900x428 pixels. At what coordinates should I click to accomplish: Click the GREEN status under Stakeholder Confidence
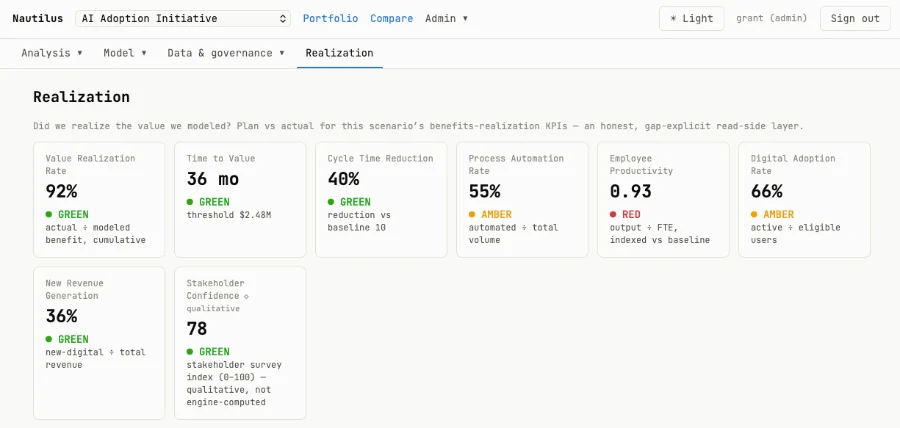tap(208, 352)
